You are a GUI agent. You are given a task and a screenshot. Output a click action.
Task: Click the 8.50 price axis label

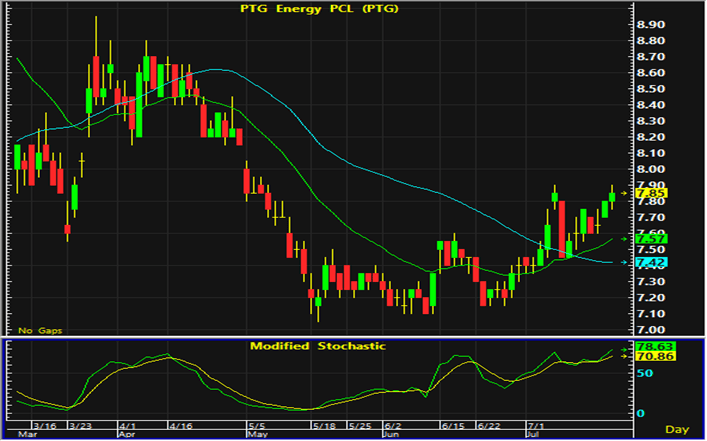(x=650, y=89)
